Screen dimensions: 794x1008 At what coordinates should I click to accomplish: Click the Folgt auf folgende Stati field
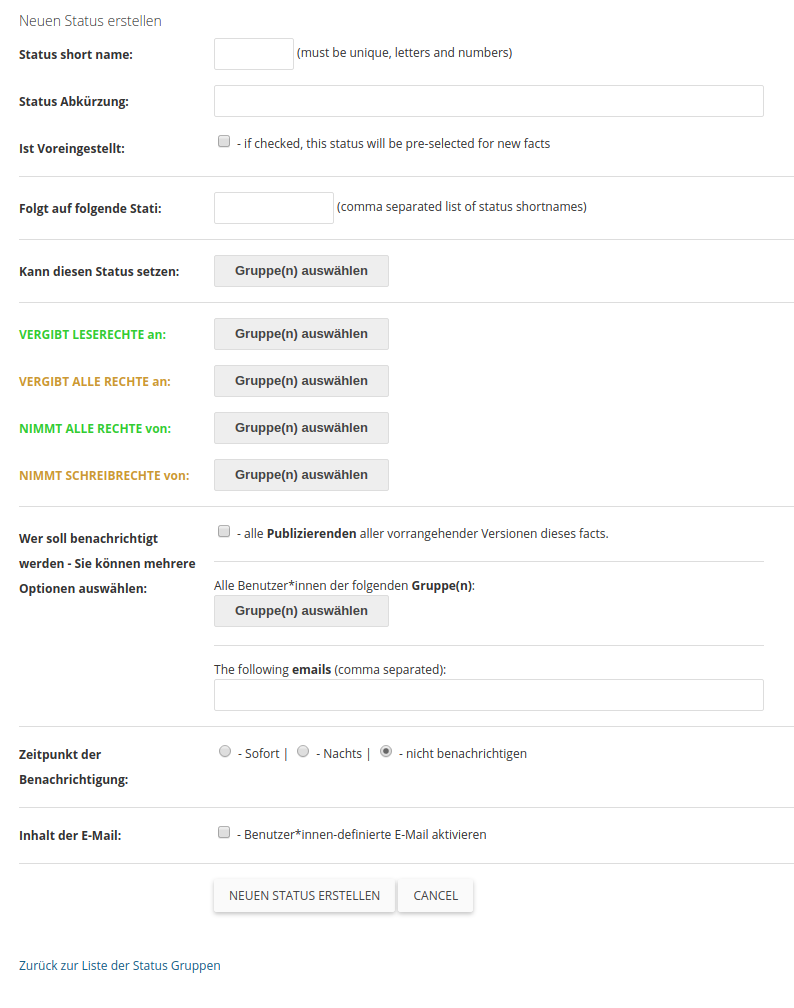pyautogui.click(x=273, y=208)
